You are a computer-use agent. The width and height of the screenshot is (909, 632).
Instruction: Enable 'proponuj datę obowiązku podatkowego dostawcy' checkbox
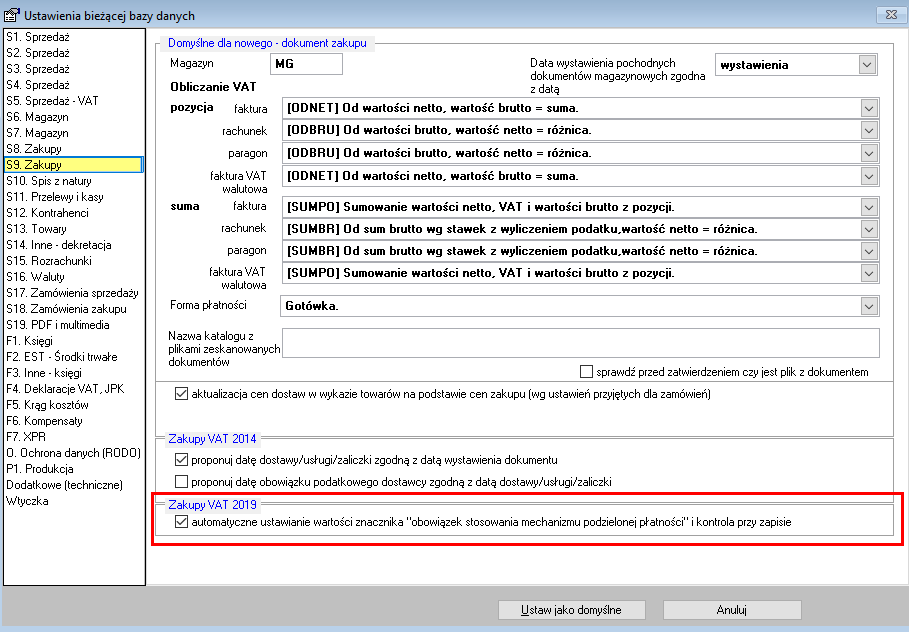(181, 482)
